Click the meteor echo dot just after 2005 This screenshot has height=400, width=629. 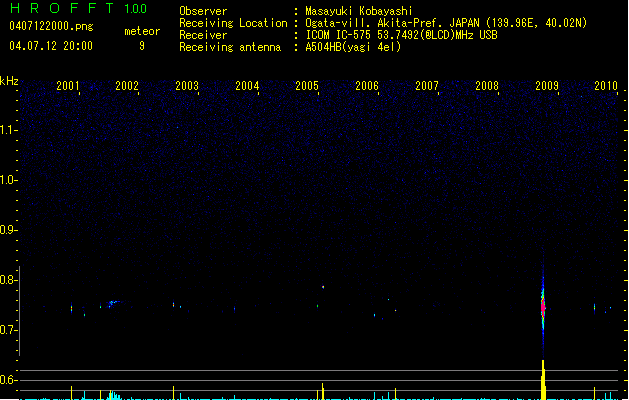coord(323,287)
